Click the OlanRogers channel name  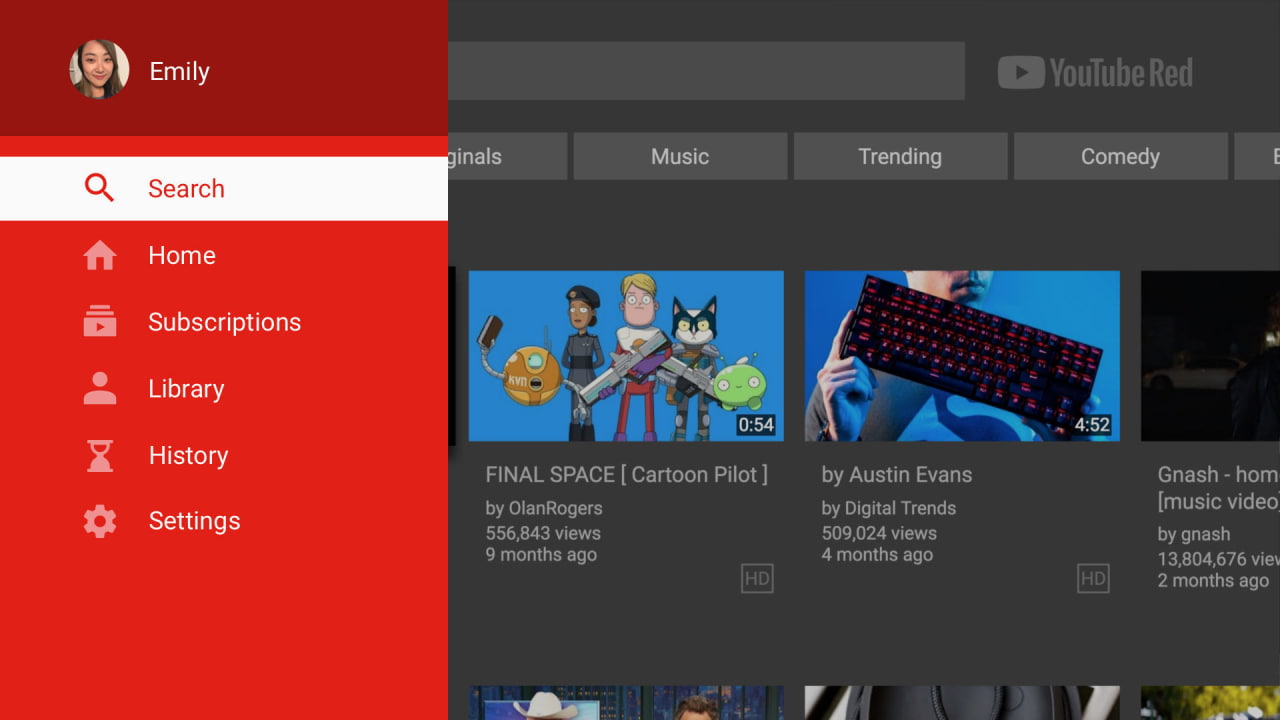[x=545, y=508]
